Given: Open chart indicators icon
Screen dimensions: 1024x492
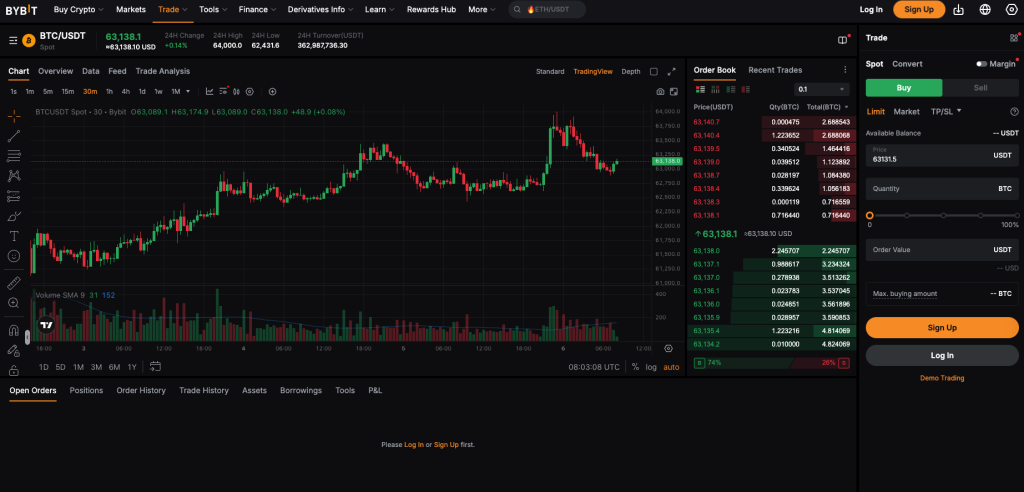Looking at the screenshot, I should [x=210, y=91].
